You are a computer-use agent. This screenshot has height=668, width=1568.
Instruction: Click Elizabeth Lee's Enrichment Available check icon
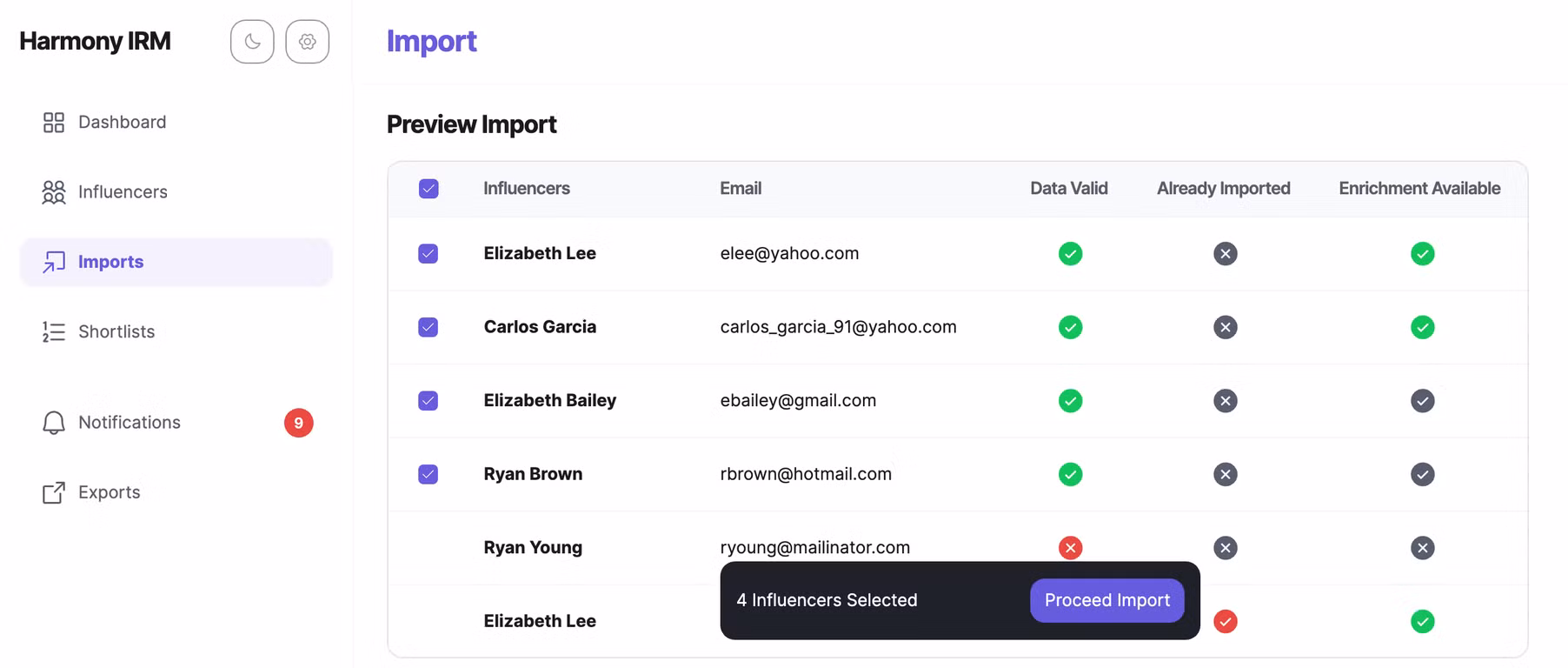[x=1423, y=254]
